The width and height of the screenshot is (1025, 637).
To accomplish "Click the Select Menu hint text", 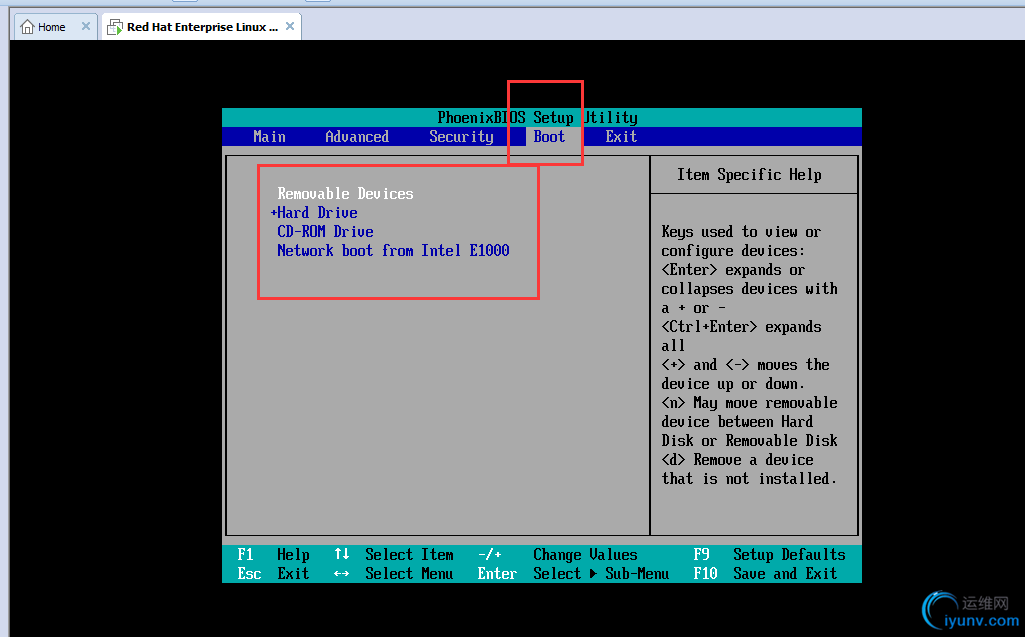I will (x=409, y=574).
